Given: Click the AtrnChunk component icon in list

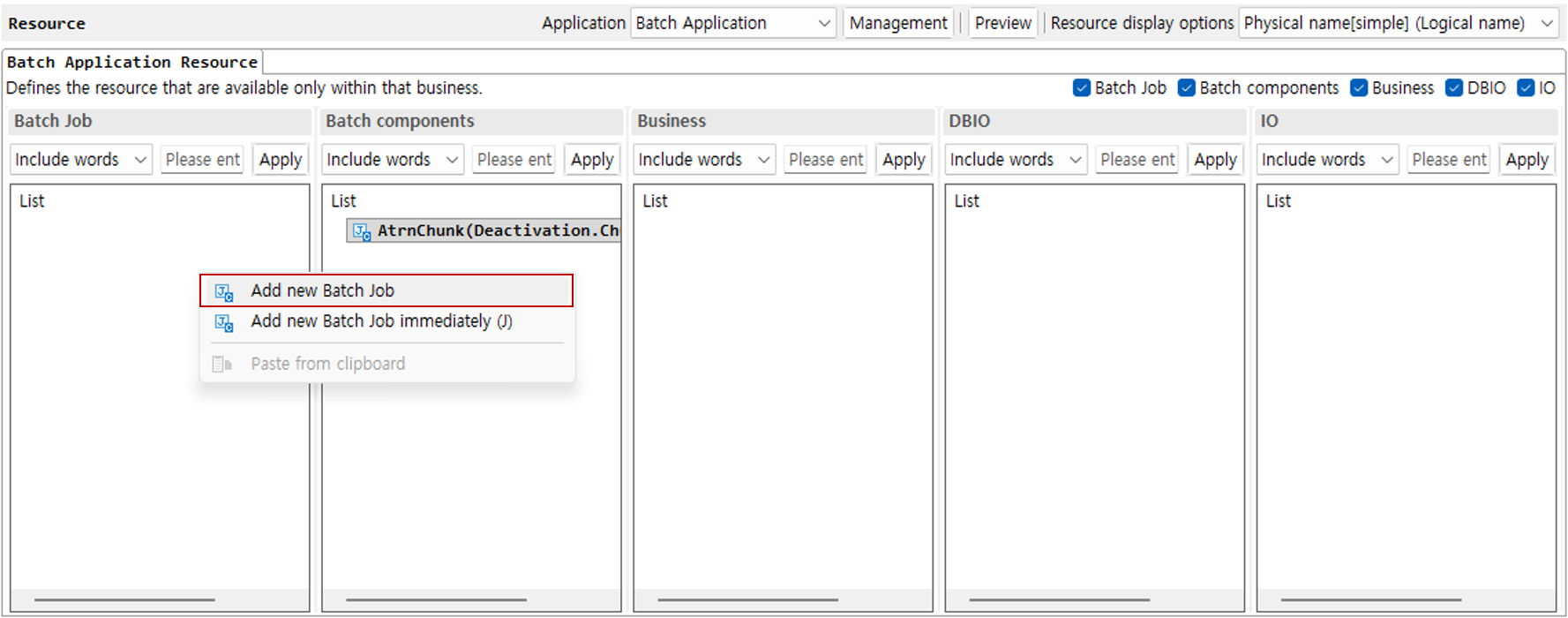Looking at the screenshot, I should pyautogui.click(x=362, y=231).
